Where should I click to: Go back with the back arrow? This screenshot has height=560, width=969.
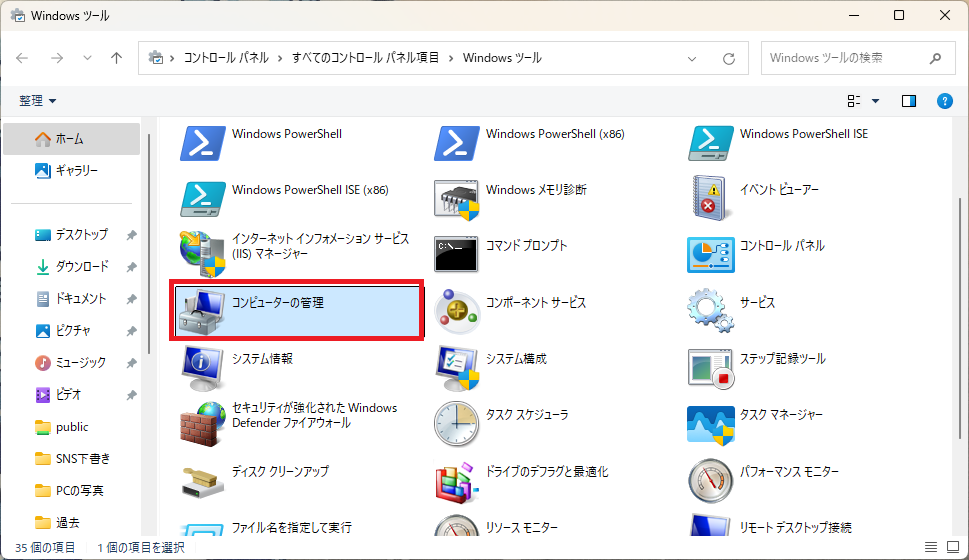click(22, 58)
